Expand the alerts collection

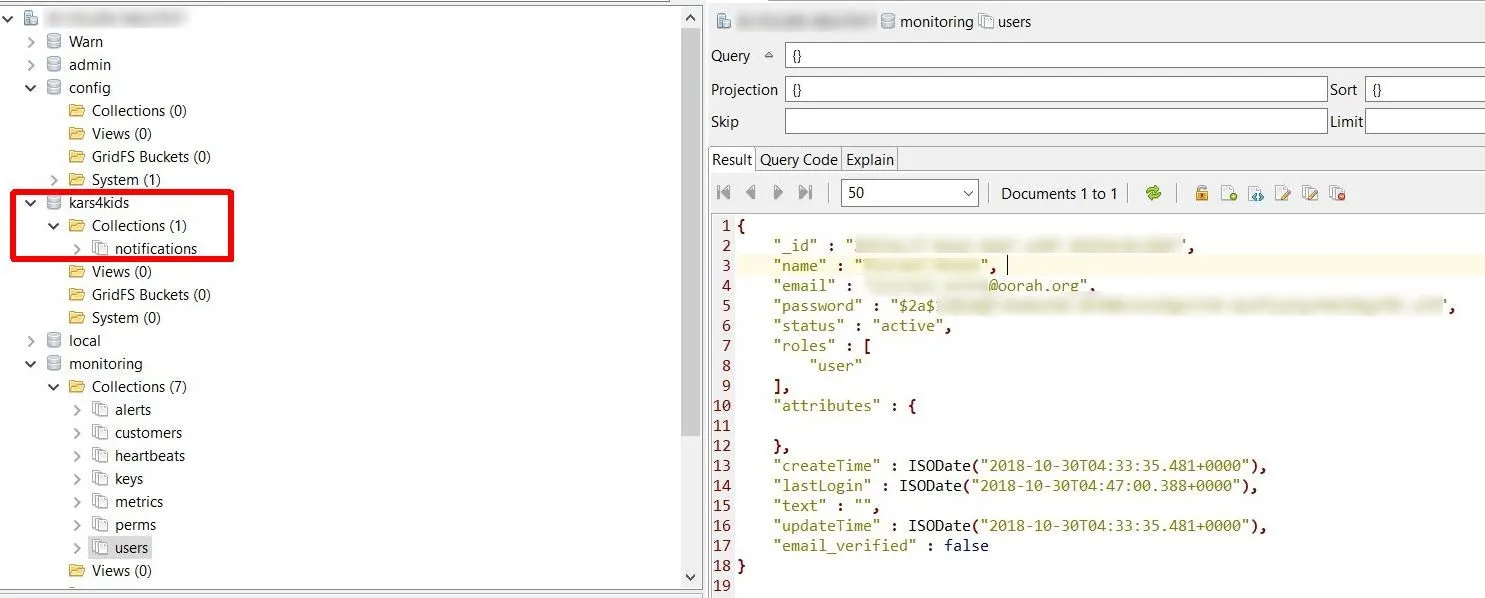click(x=77, y=410)
